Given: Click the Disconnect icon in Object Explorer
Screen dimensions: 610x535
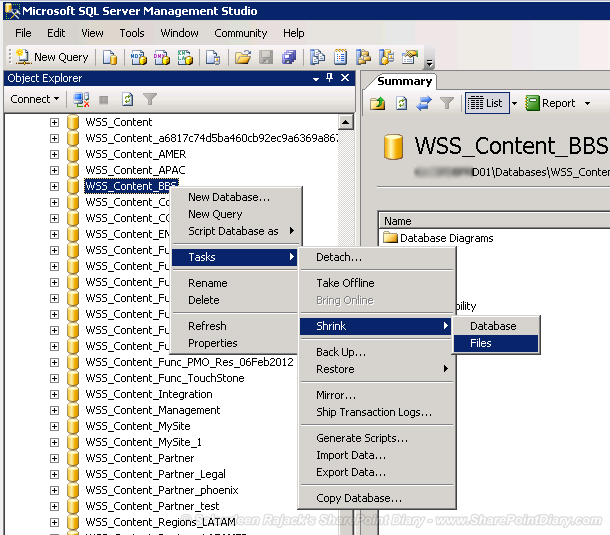Looking at the screenshot, I should click(x=81, y=100).
